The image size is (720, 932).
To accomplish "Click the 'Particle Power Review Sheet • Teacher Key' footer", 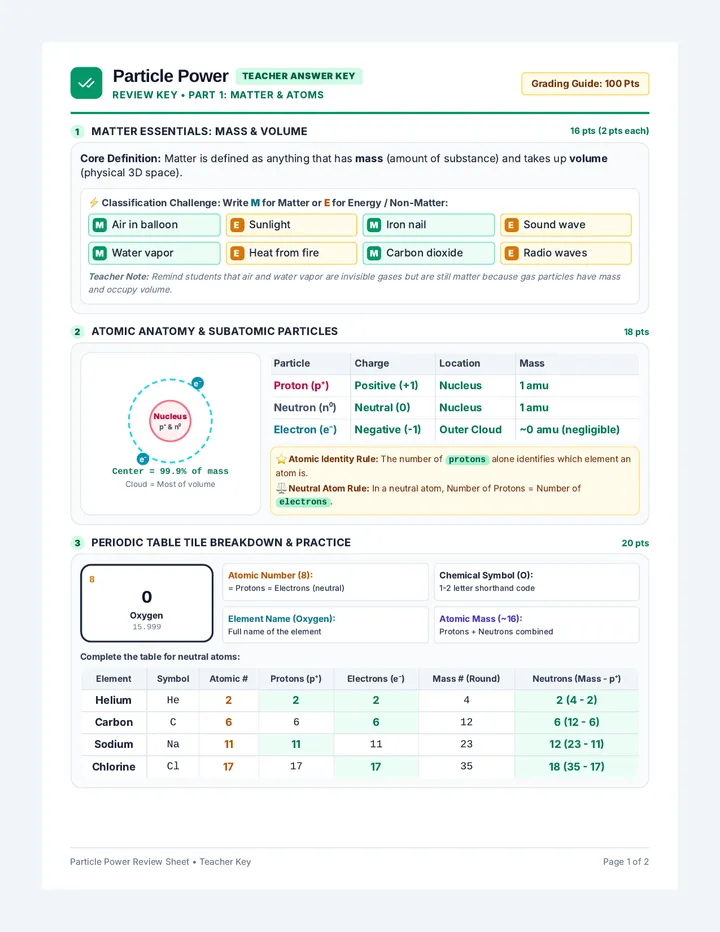I will (x=161, y=862).
